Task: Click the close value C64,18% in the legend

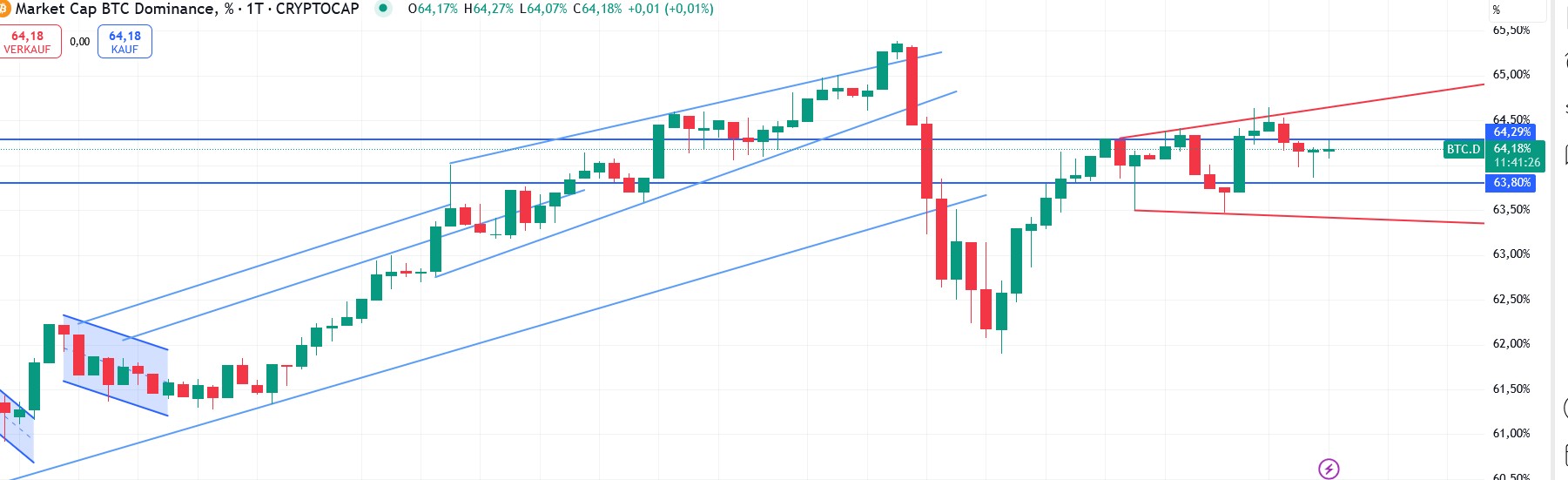Action: (596, 9)
